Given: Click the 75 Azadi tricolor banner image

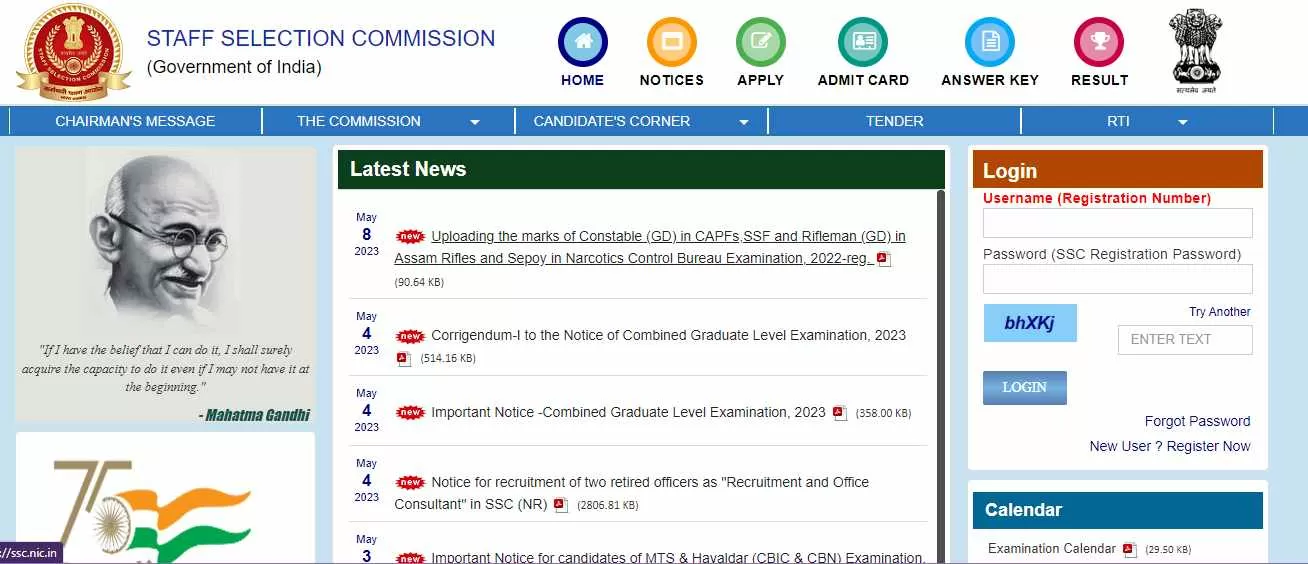Looking at the screenshot, I should (165, 498).
